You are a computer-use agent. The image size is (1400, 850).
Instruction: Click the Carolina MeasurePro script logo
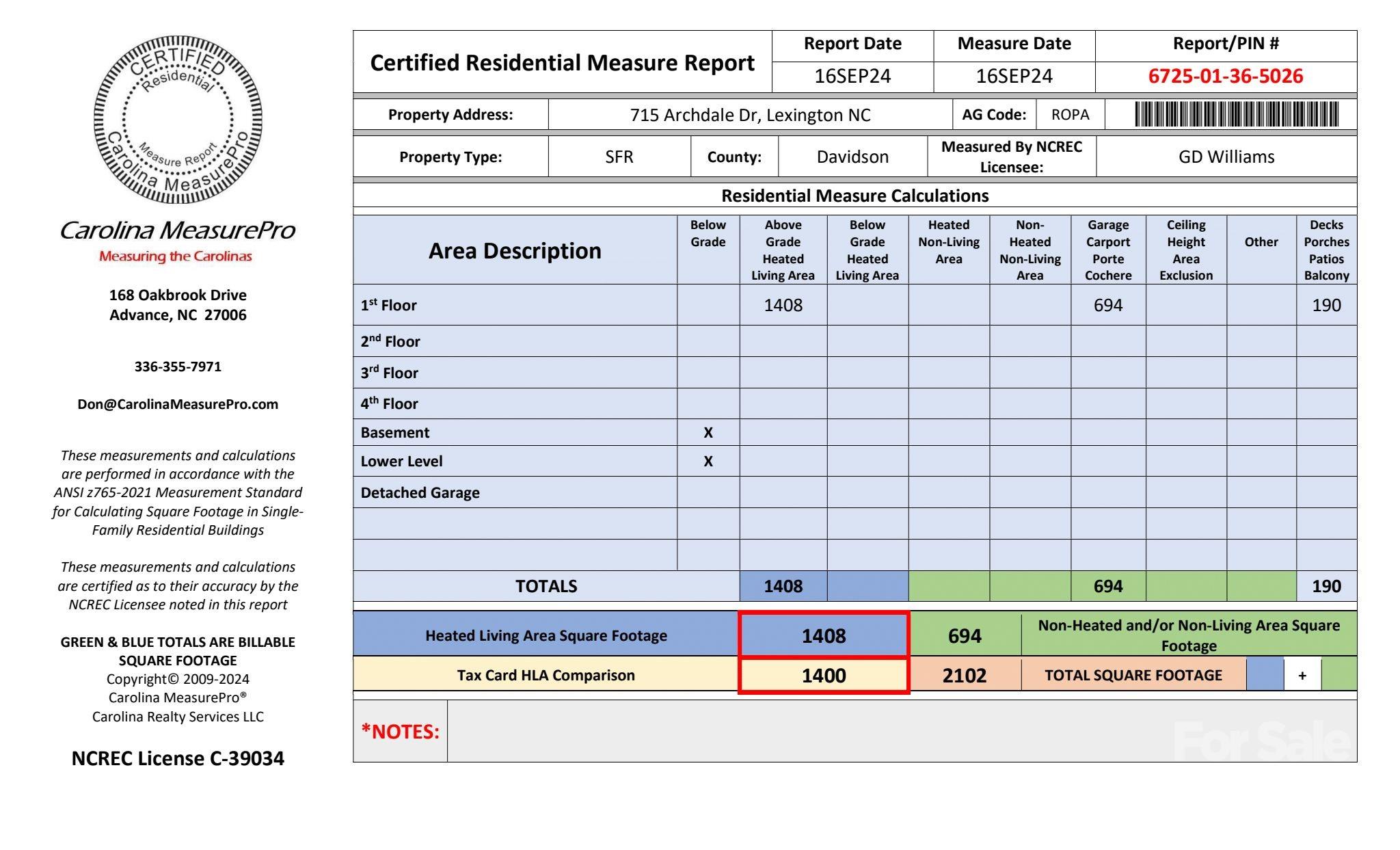tap(178, 230)
